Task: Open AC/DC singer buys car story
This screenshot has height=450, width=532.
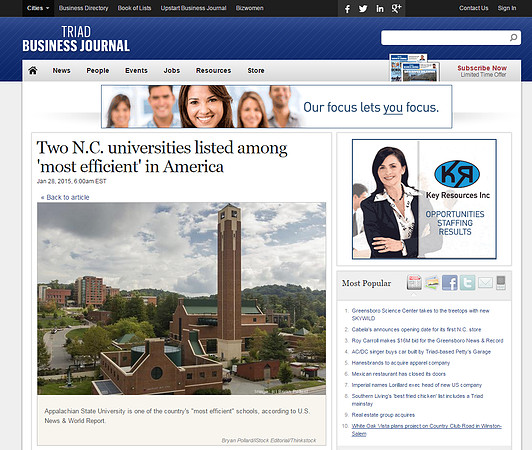Action: pos(421,352)
